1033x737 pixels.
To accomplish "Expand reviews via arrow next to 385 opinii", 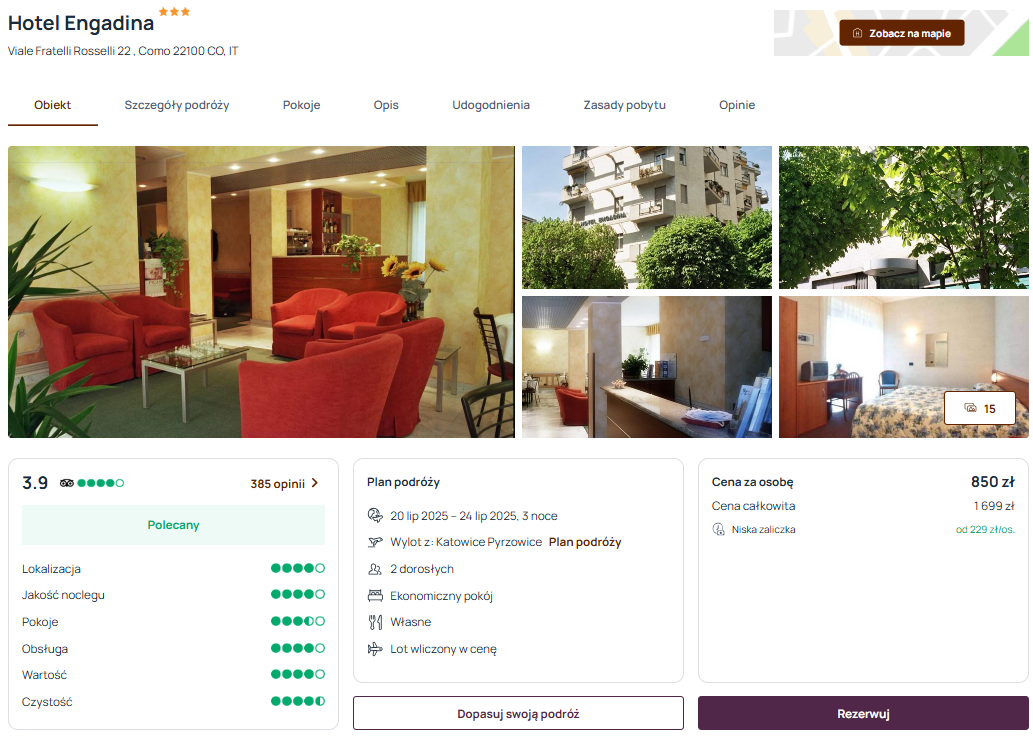I will [315, 483].
